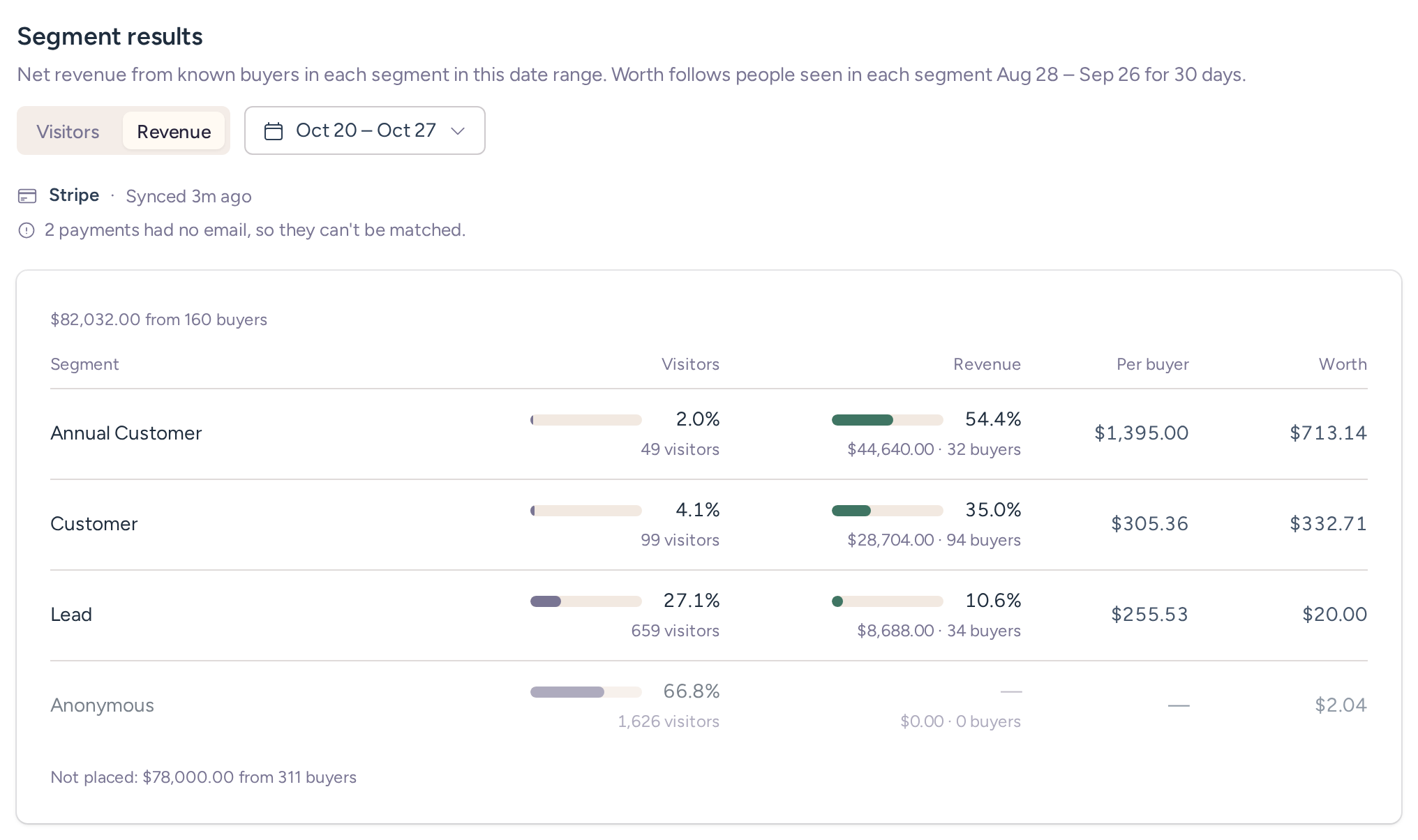Screen dimensions: 1418x840
Task: Click '1,626 visitors' count
Action: click(669, 721)
